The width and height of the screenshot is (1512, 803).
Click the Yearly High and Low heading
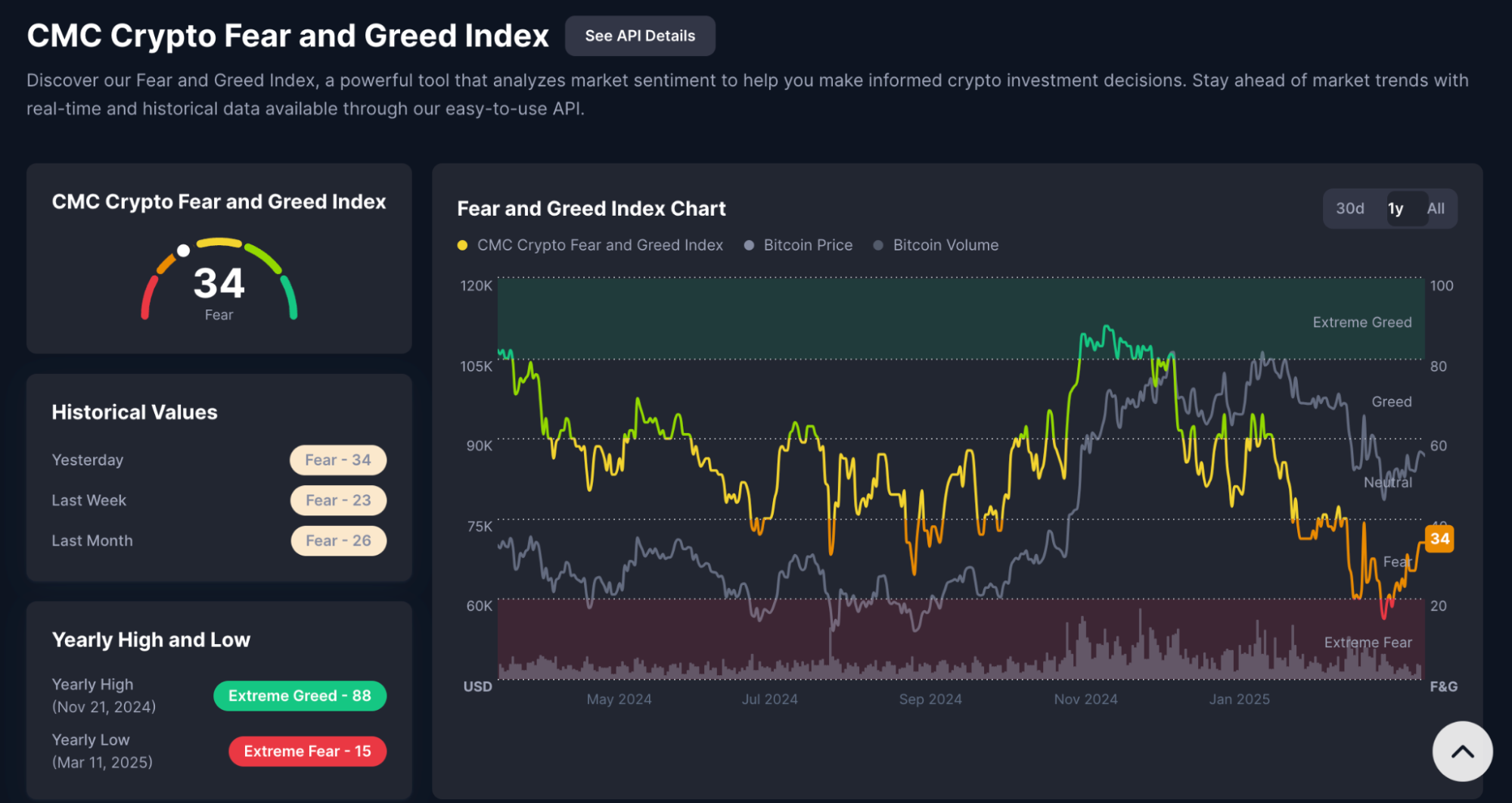(151, 640)
